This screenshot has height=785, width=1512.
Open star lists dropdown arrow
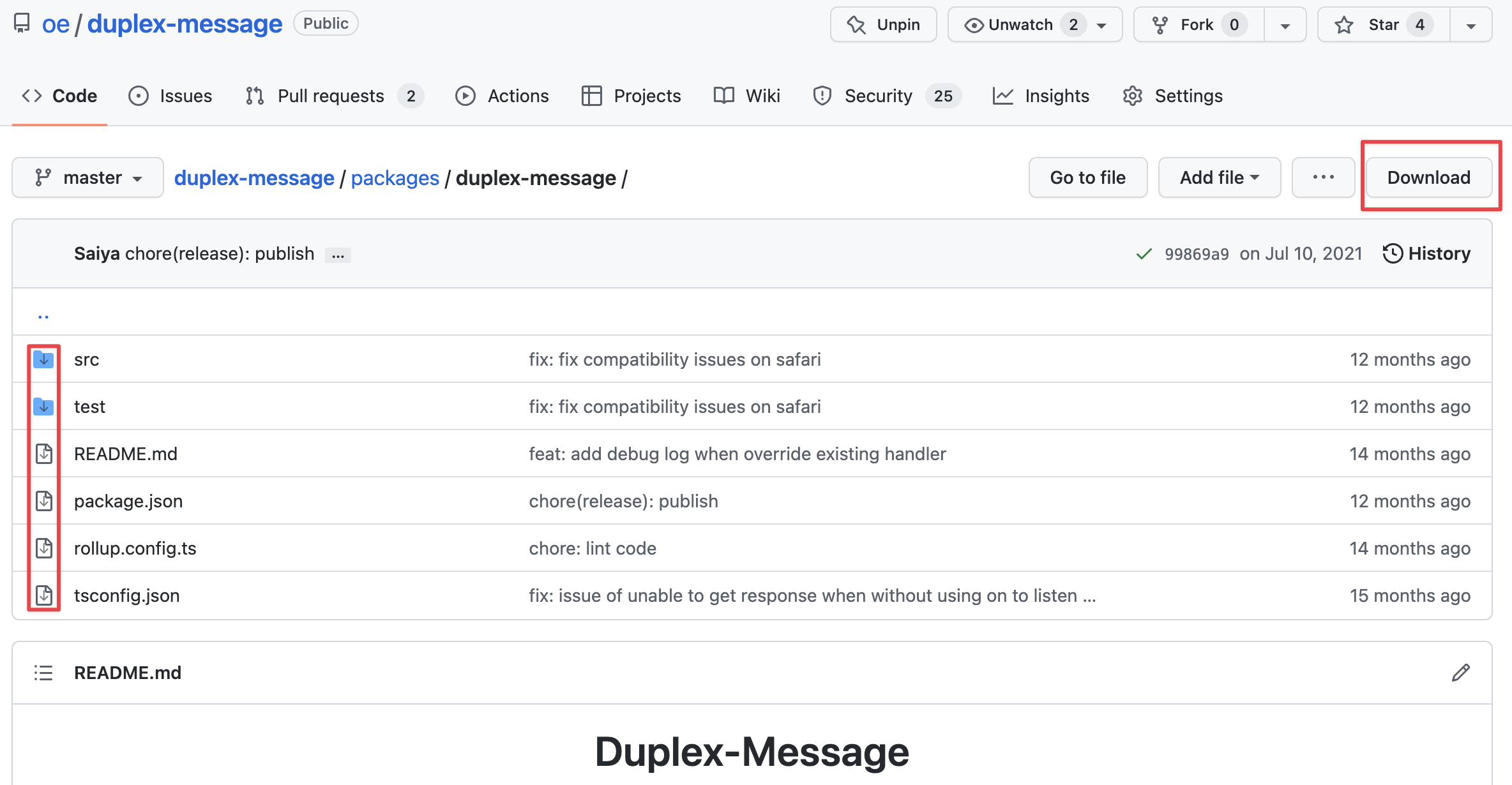(1470, 26)
